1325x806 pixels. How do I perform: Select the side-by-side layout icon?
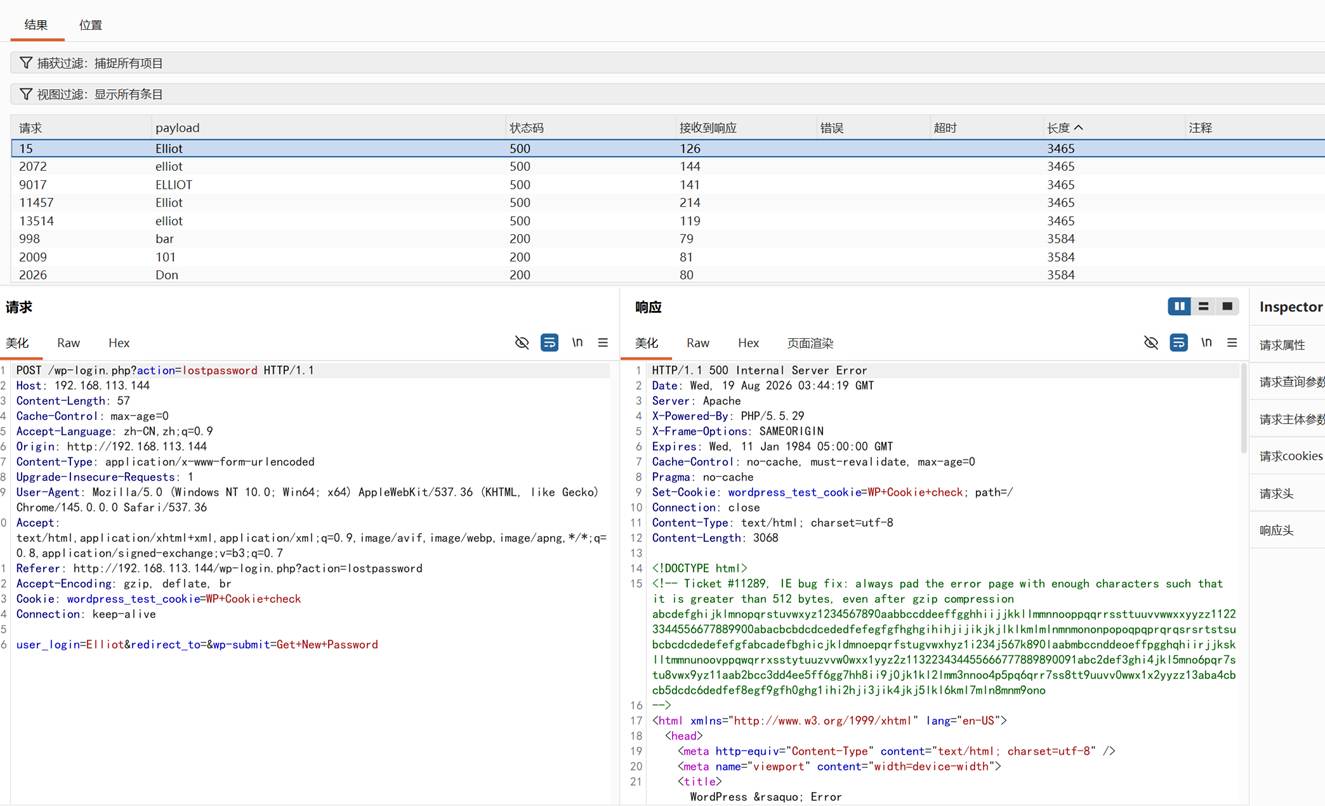pyautogui.click(x=1180, y=307)
